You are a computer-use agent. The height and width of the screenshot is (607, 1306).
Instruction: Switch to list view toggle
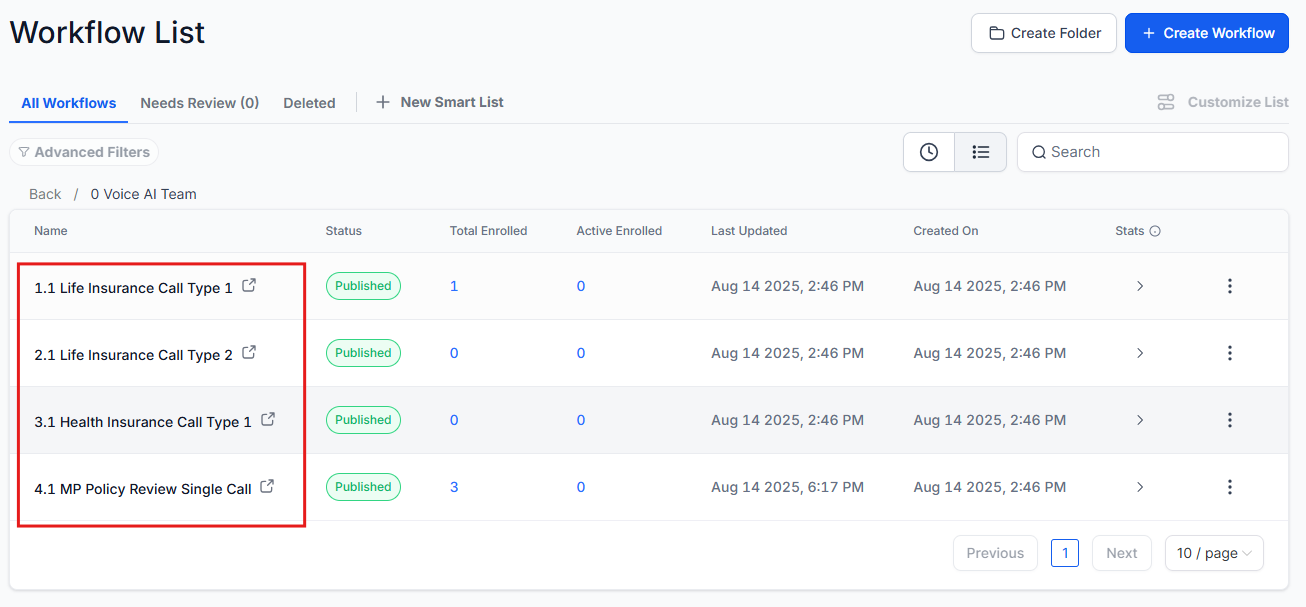980,152
